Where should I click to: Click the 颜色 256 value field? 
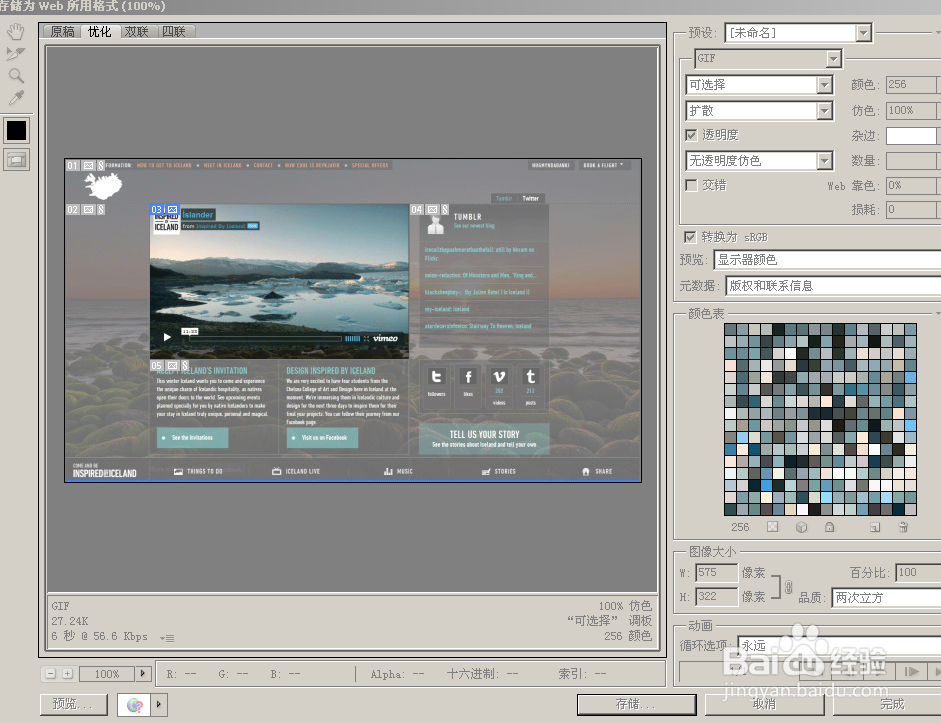coord(912,85)
